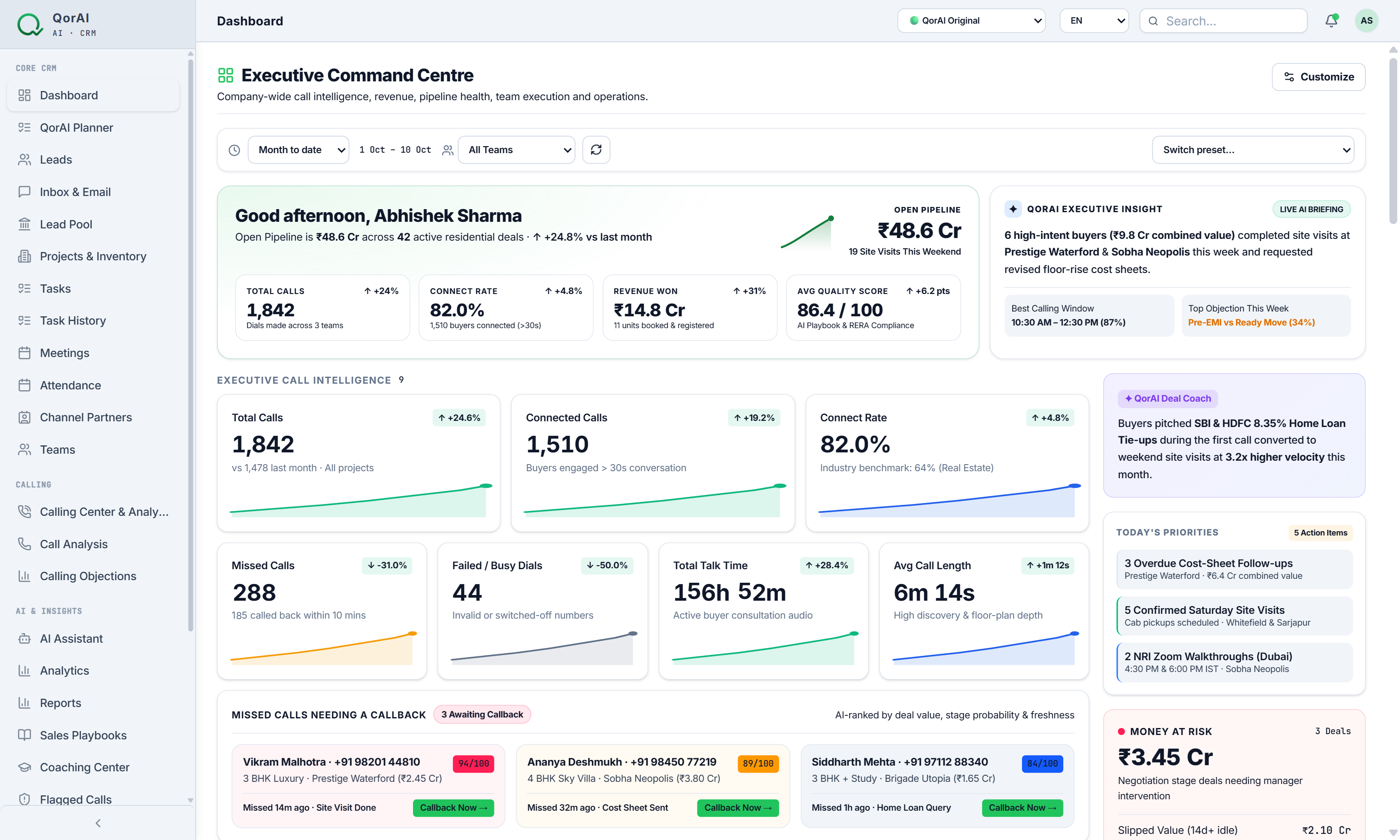Open the All Teams filter dropdown
Image resolution: width=1400 pixels, height=840 pixels.
[516, 150]
